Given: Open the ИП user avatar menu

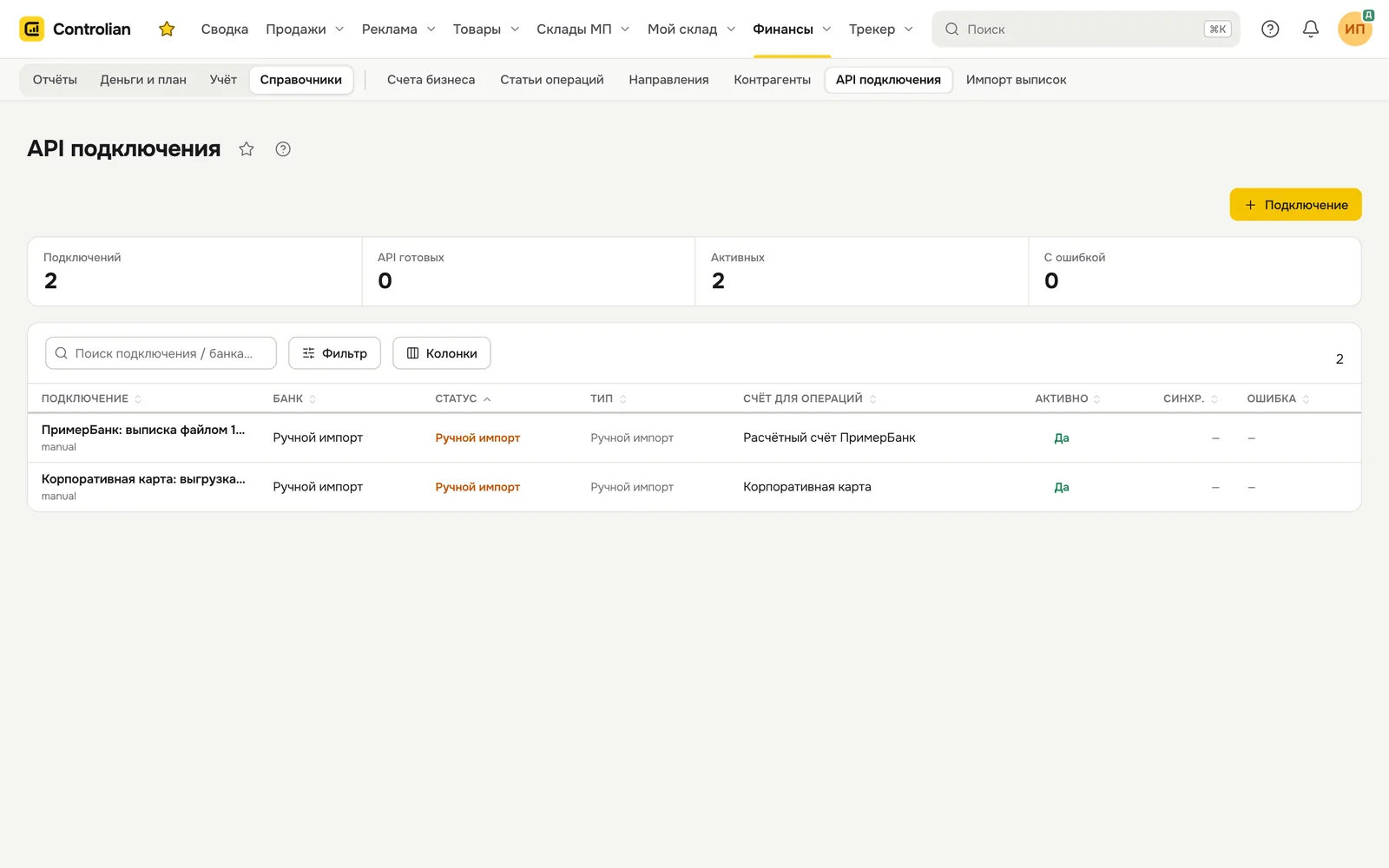Looking at the screenshot, I should click(1355, 29).
